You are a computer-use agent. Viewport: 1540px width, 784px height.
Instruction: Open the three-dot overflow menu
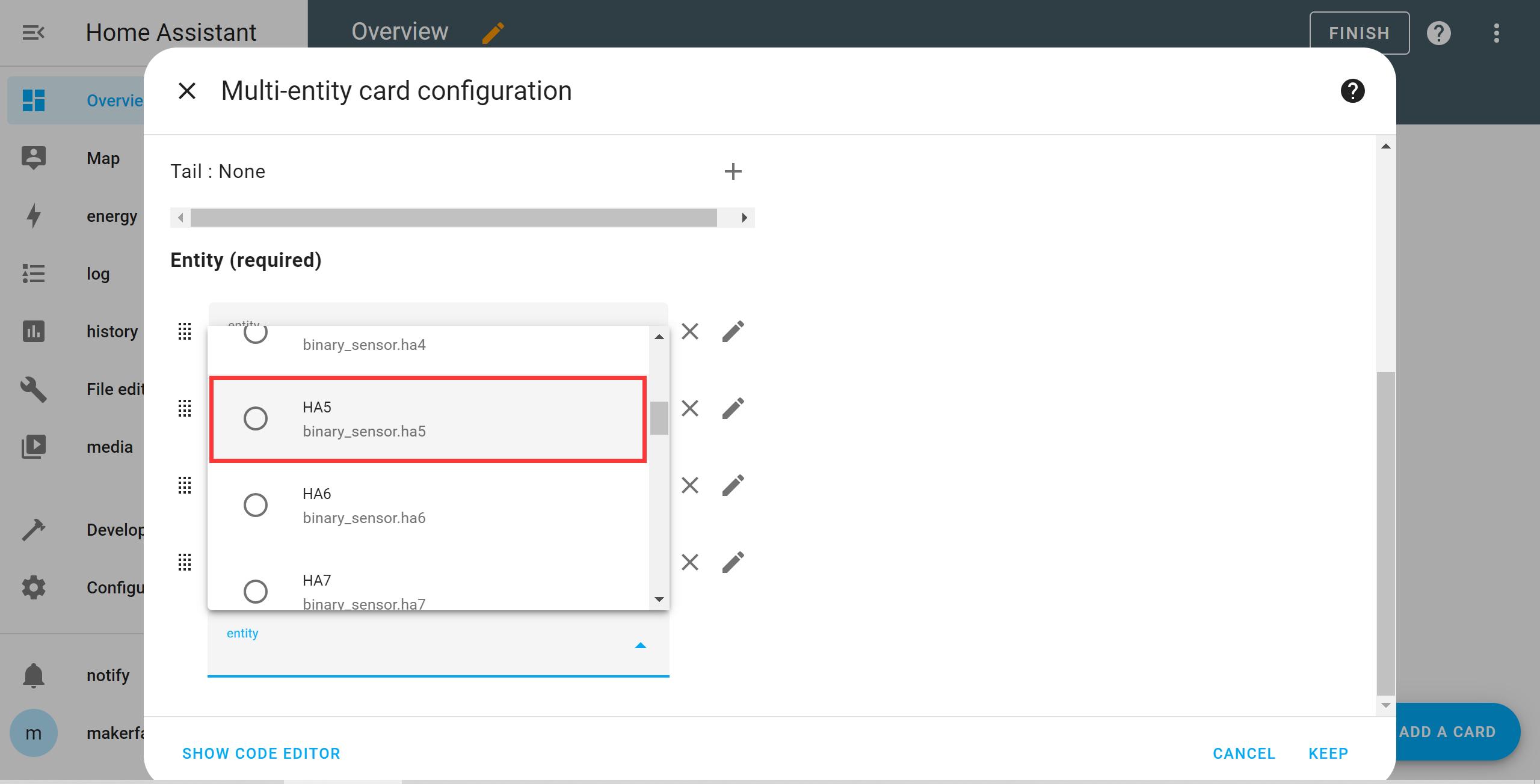[1497, 33]
